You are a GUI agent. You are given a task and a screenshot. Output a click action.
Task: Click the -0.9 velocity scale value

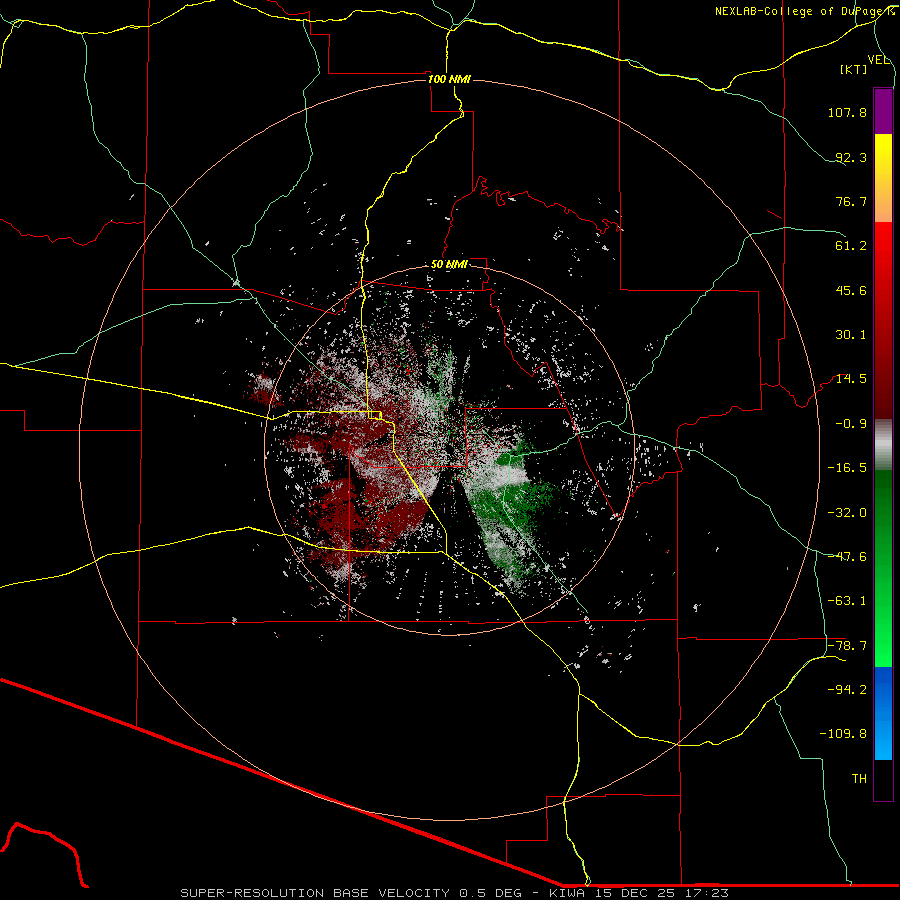[851, 424]
